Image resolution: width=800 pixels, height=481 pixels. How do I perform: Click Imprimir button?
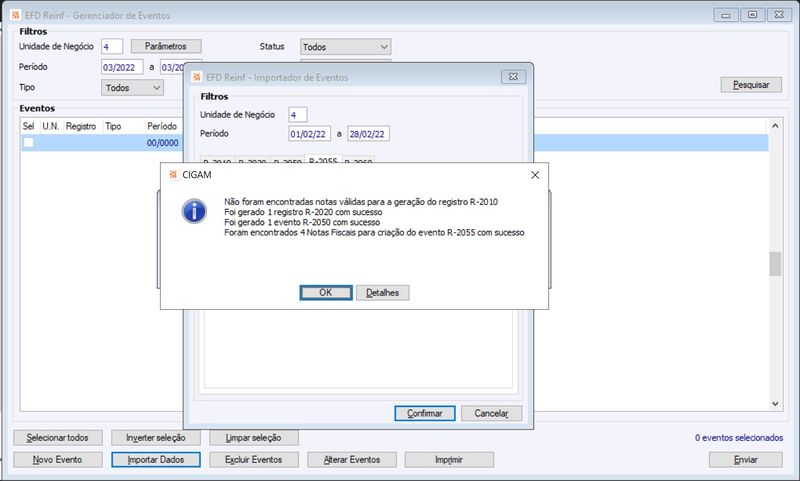pos(449,460)
